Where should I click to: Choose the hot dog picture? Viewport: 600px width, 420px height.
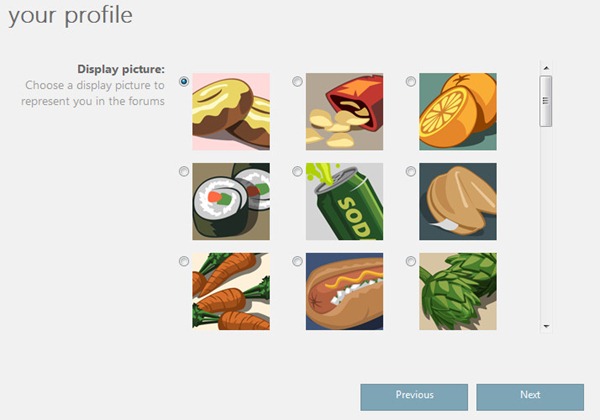coord(344,291)
